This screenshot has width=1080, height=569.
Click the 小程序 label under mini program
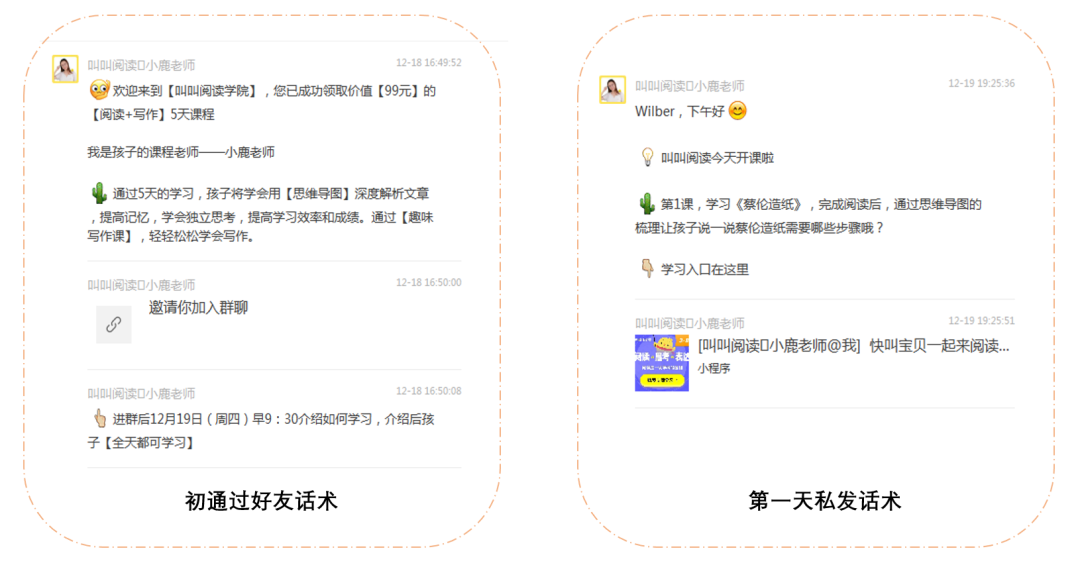714,369
